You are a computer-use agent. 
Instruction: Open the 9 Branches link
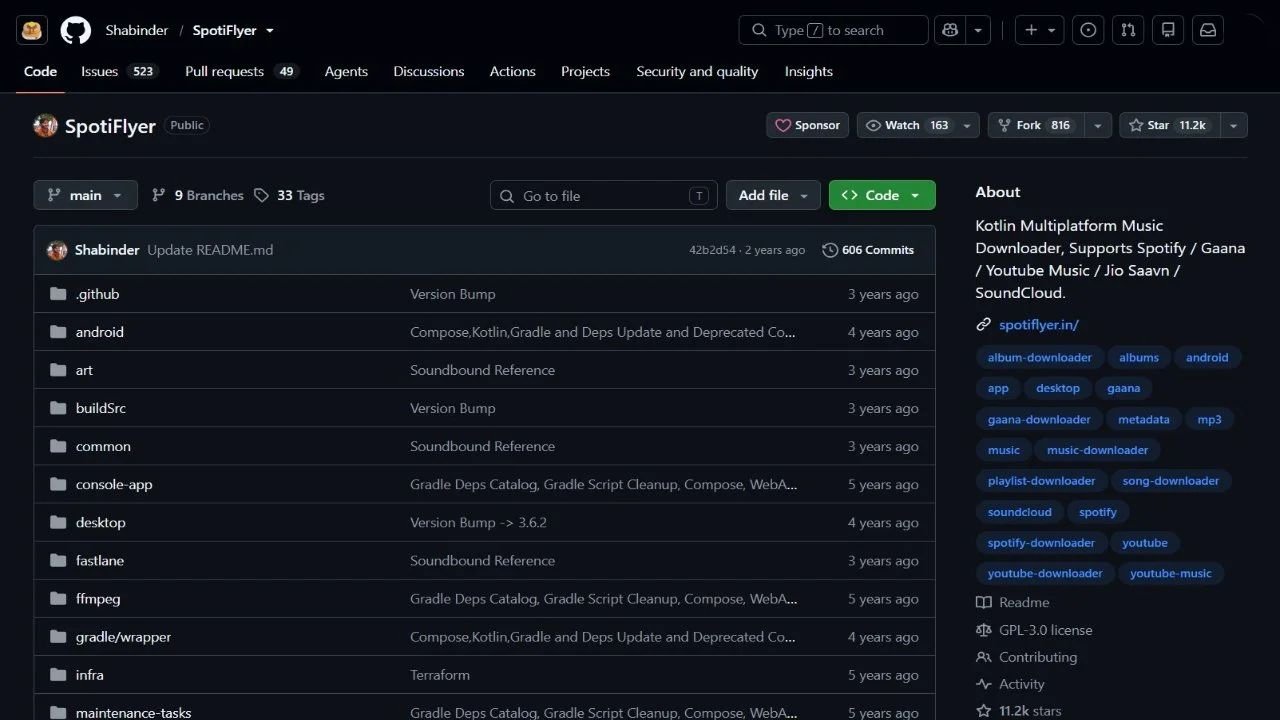point(198,195)
